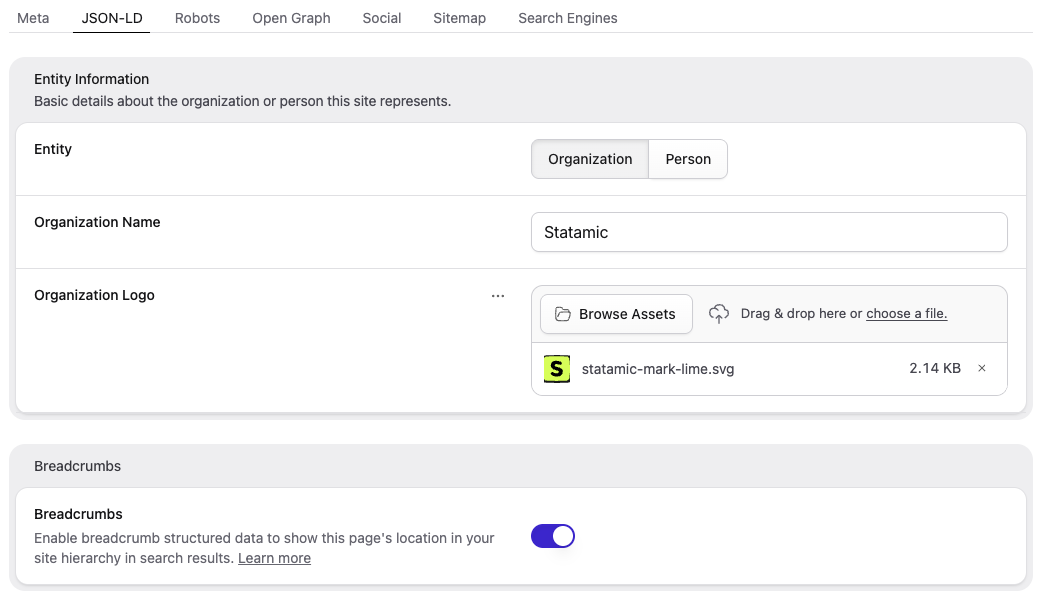Open the Social settings tab
The height and width of the screenshot is (600, 1044).
(381, 18)
